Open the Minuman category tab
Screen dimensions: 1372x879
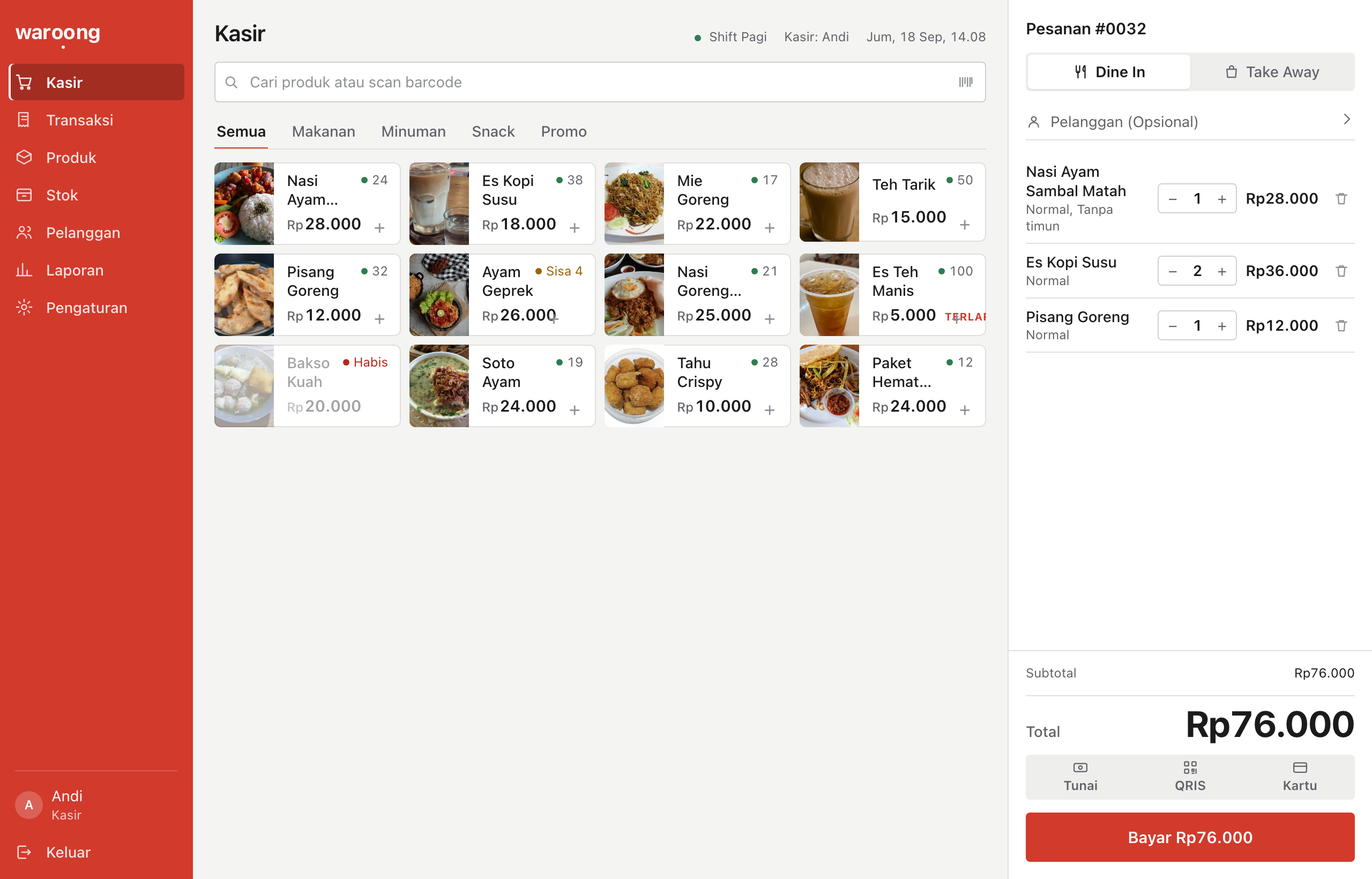413,132
